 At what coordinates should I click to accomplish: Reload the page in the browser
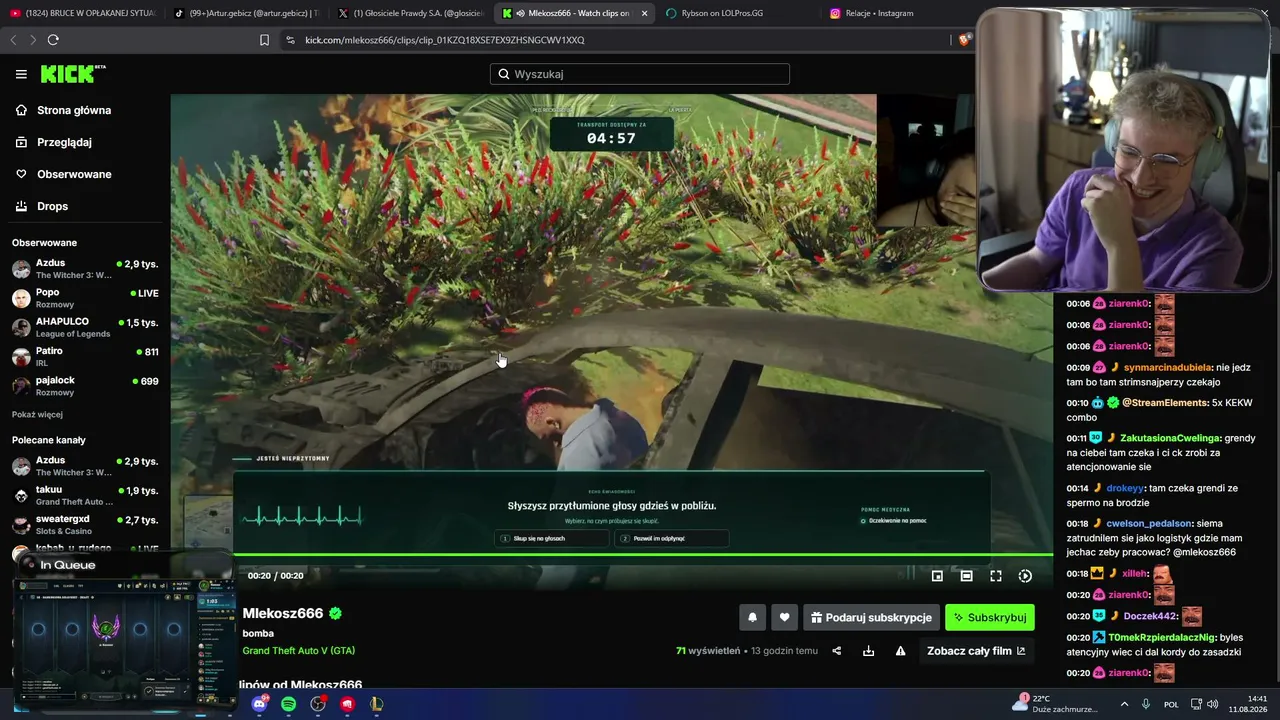[53, 40]
